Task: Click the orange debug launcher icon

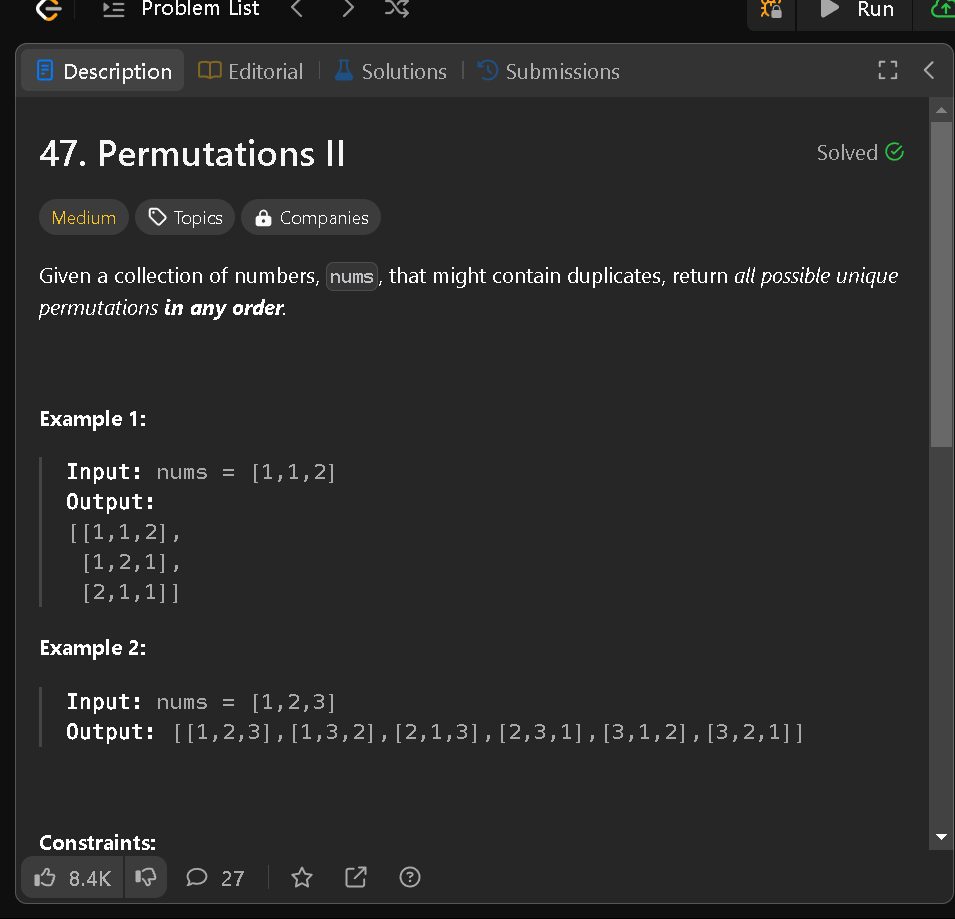Action: tap(769, 10)
